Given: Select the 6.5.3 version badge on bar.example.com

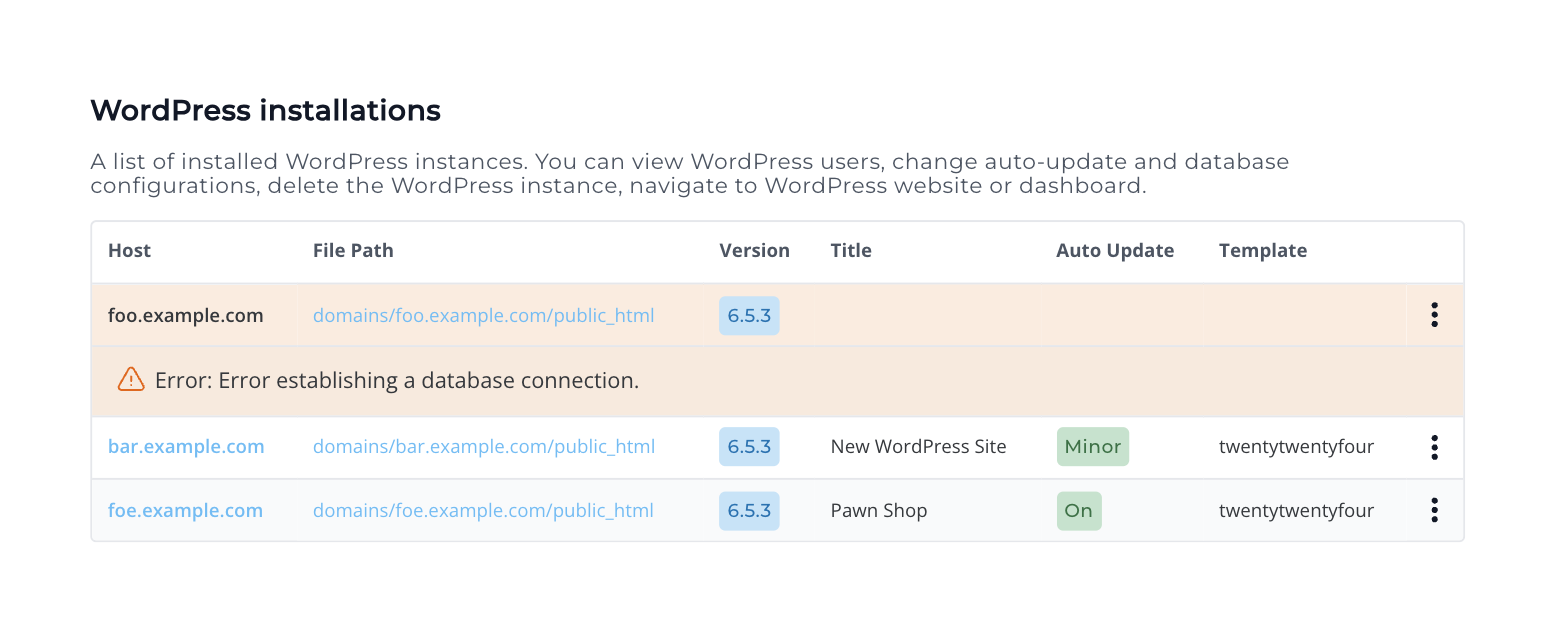Looking at the screenshot, I should (x=749, y=447).
